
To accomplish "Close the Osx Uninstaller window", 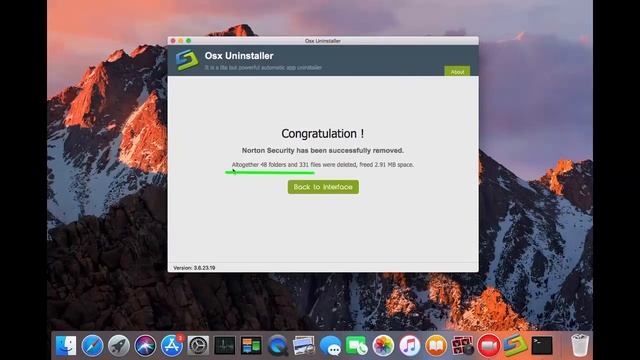I will pos(173,41).
